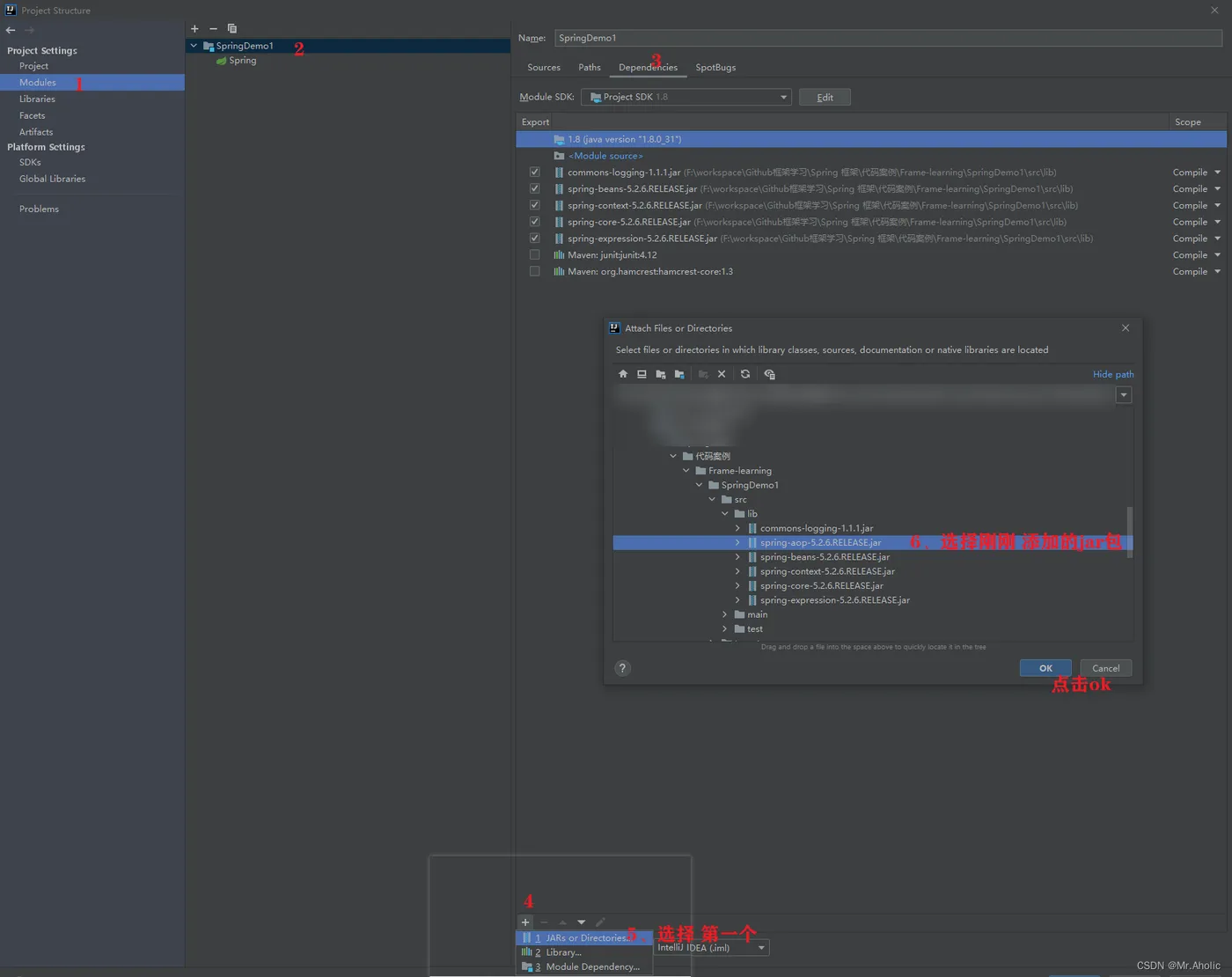Open help for Attach Files dialog

622,668
